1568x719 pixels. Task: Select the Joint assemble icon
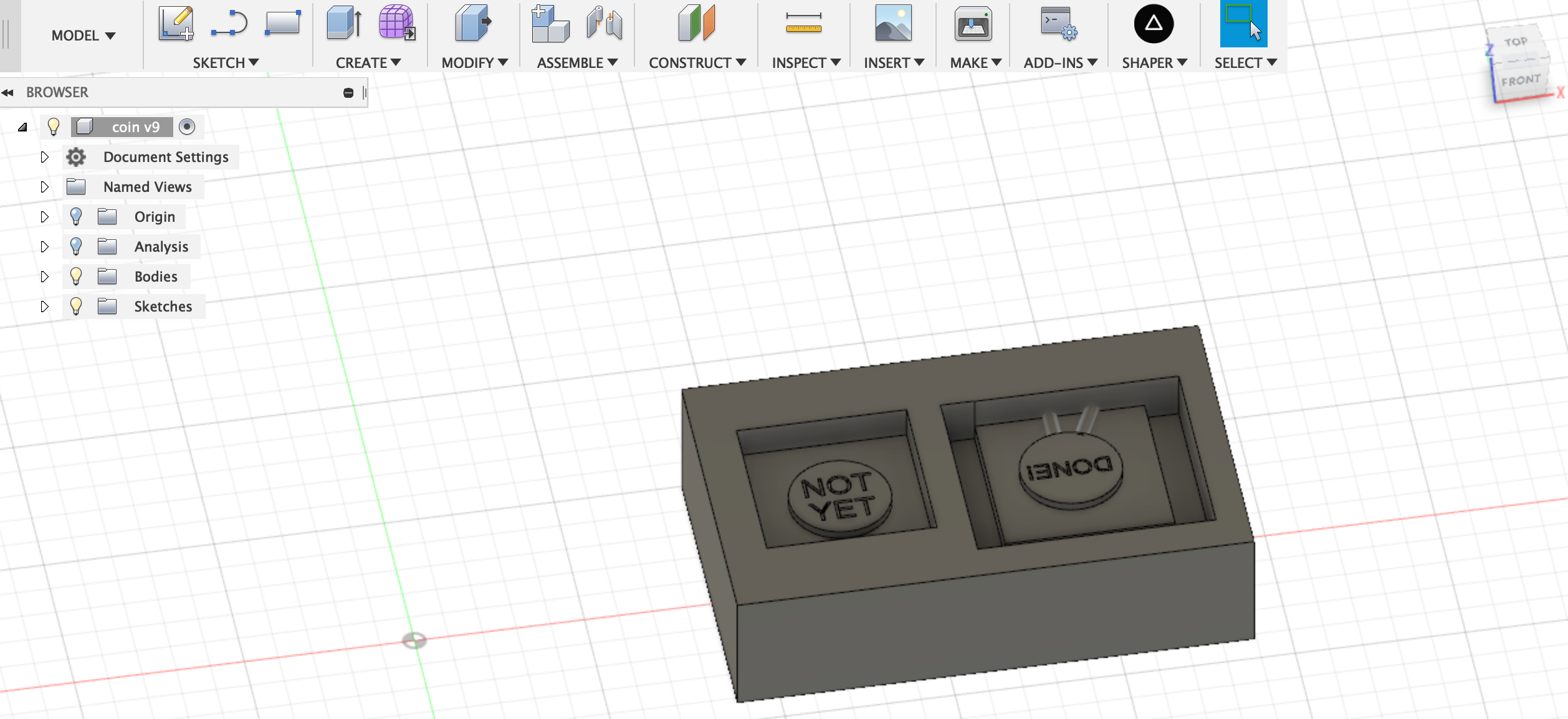[603, 24]
